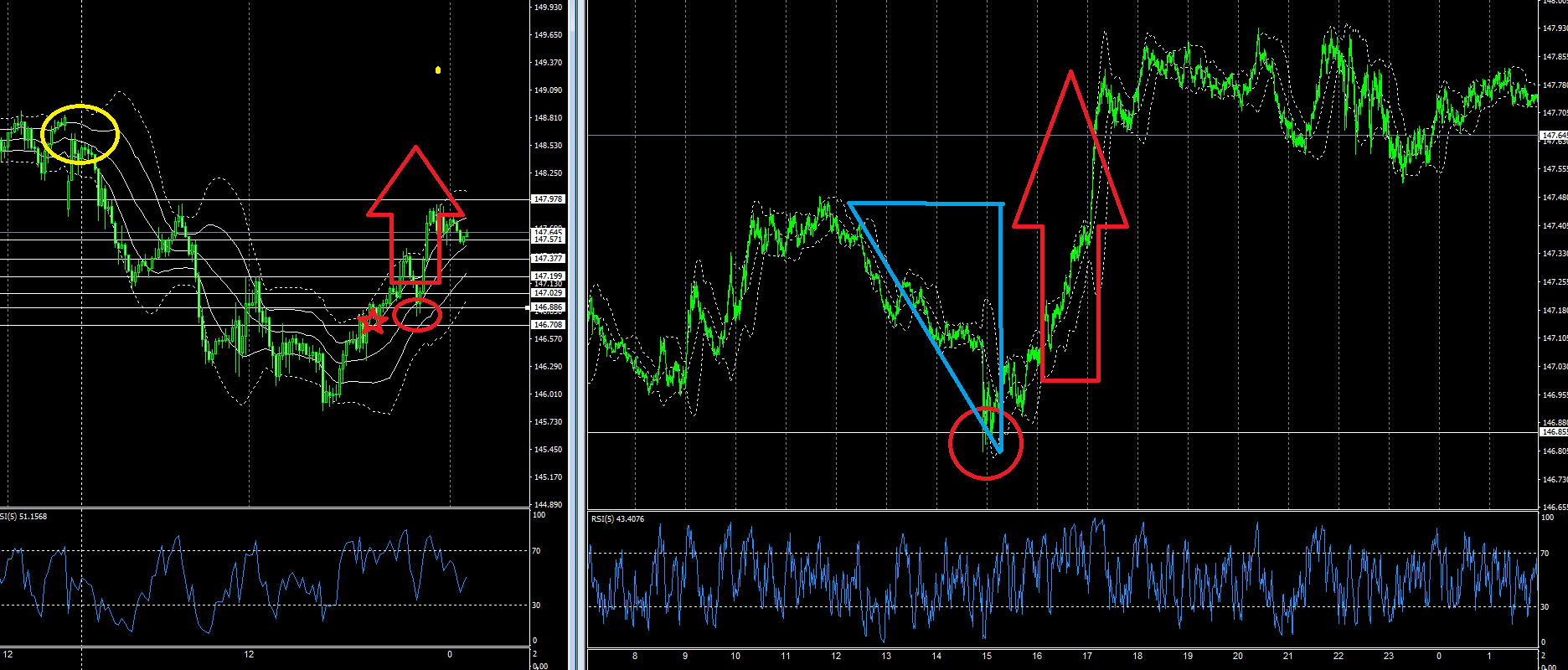This screenshot has height=670, width=1568.
Task: Select the boxed 147.571 level label
Action: tap(549, 240)
